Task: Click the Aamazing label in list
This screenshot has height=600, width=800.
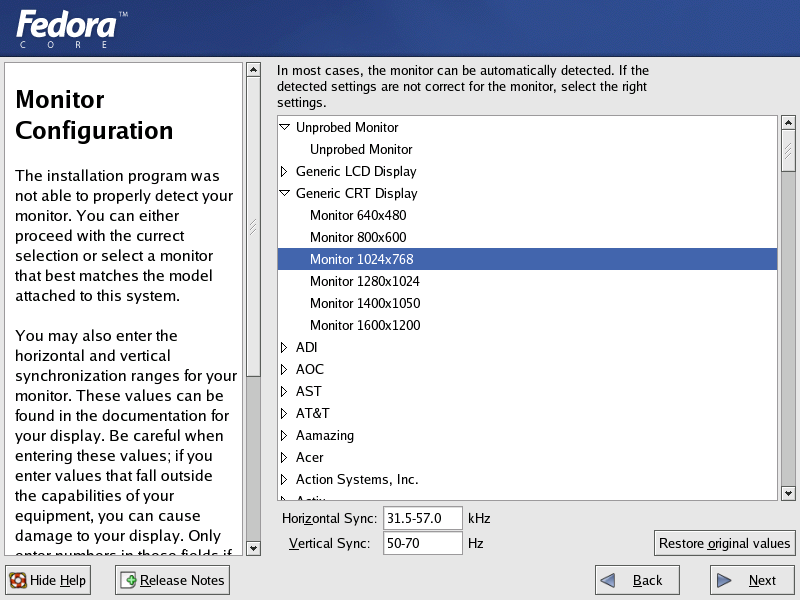Action: pos(325,435)
